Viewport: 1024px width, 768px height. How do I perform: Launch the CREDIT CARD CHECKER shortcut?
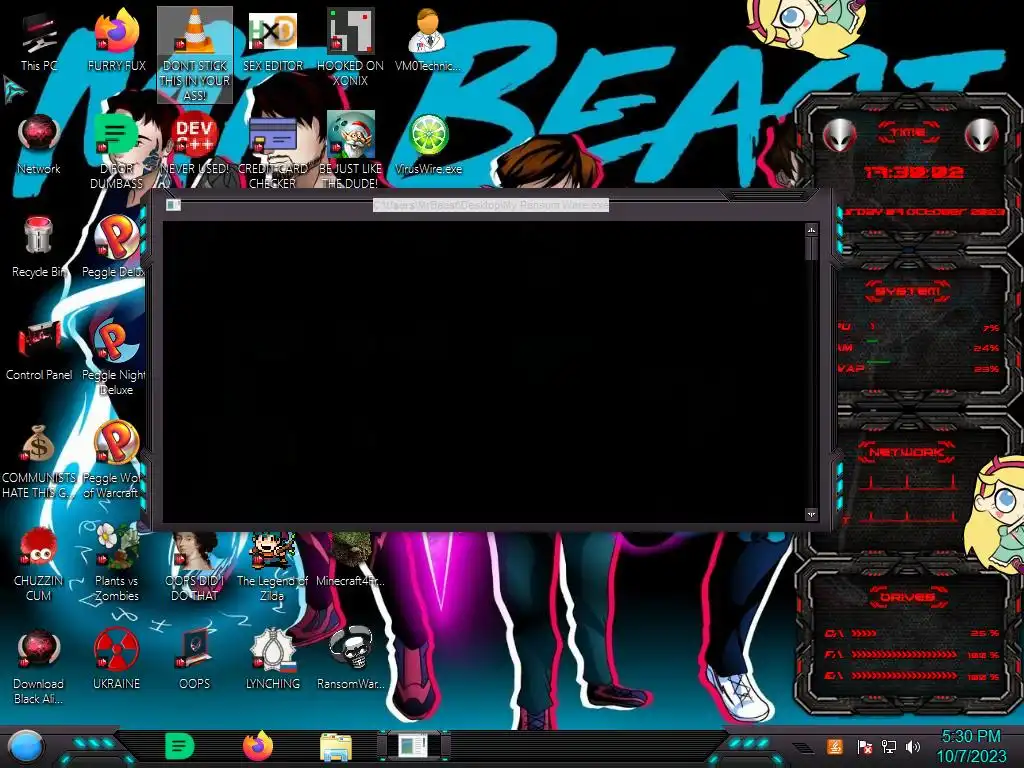[272, 151]
